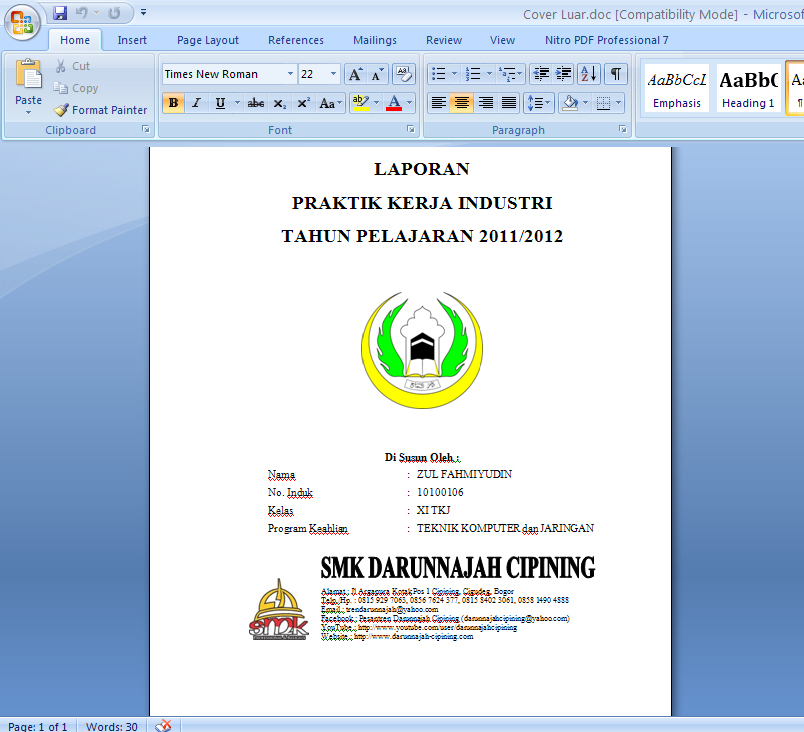Switch to the Review tab
This screenshot has height=732, width=804.
tap(444, 40)
